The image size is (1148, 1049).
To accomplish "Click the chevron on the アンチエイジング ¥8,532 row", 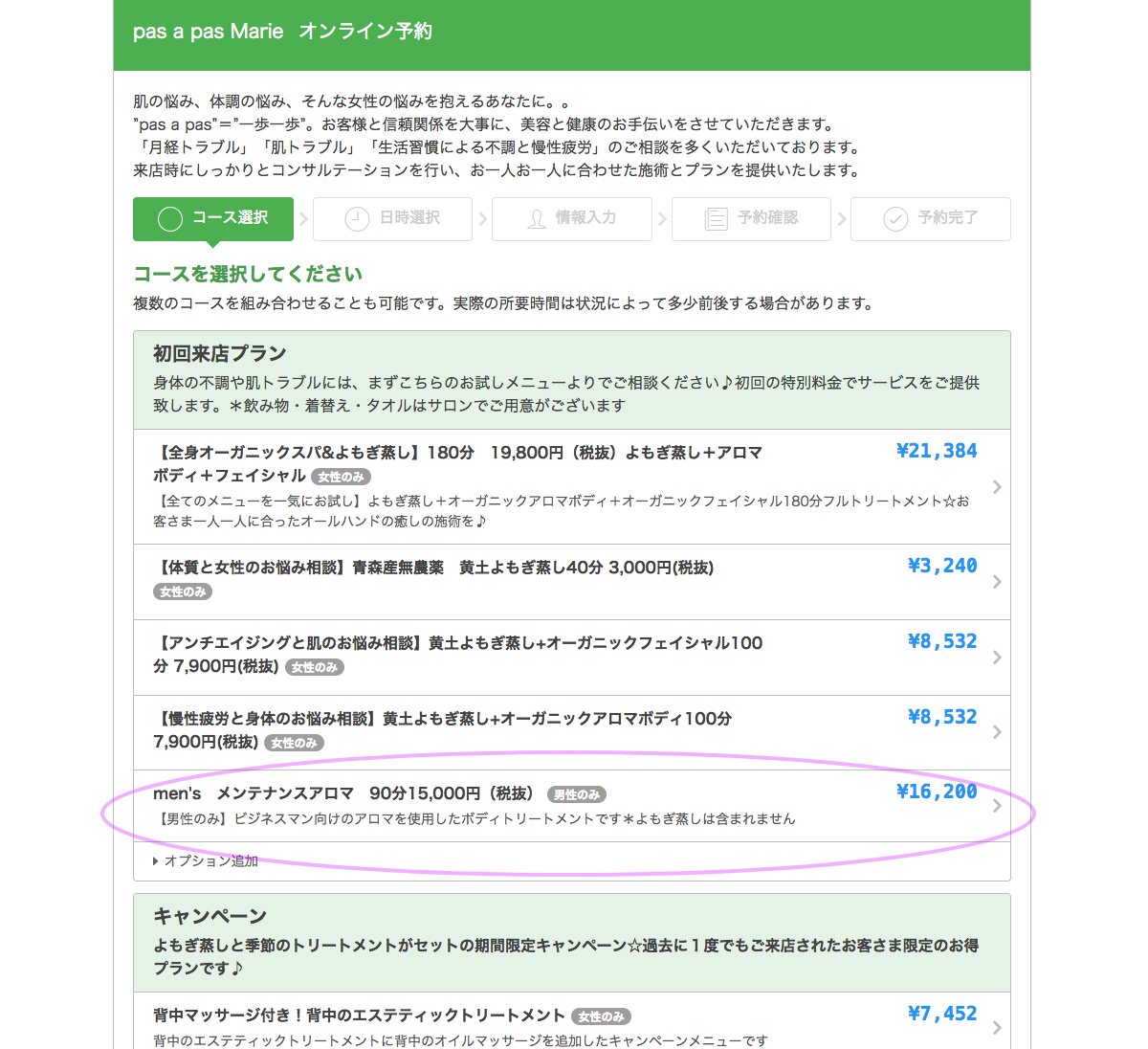I will [x=997, y=658].
